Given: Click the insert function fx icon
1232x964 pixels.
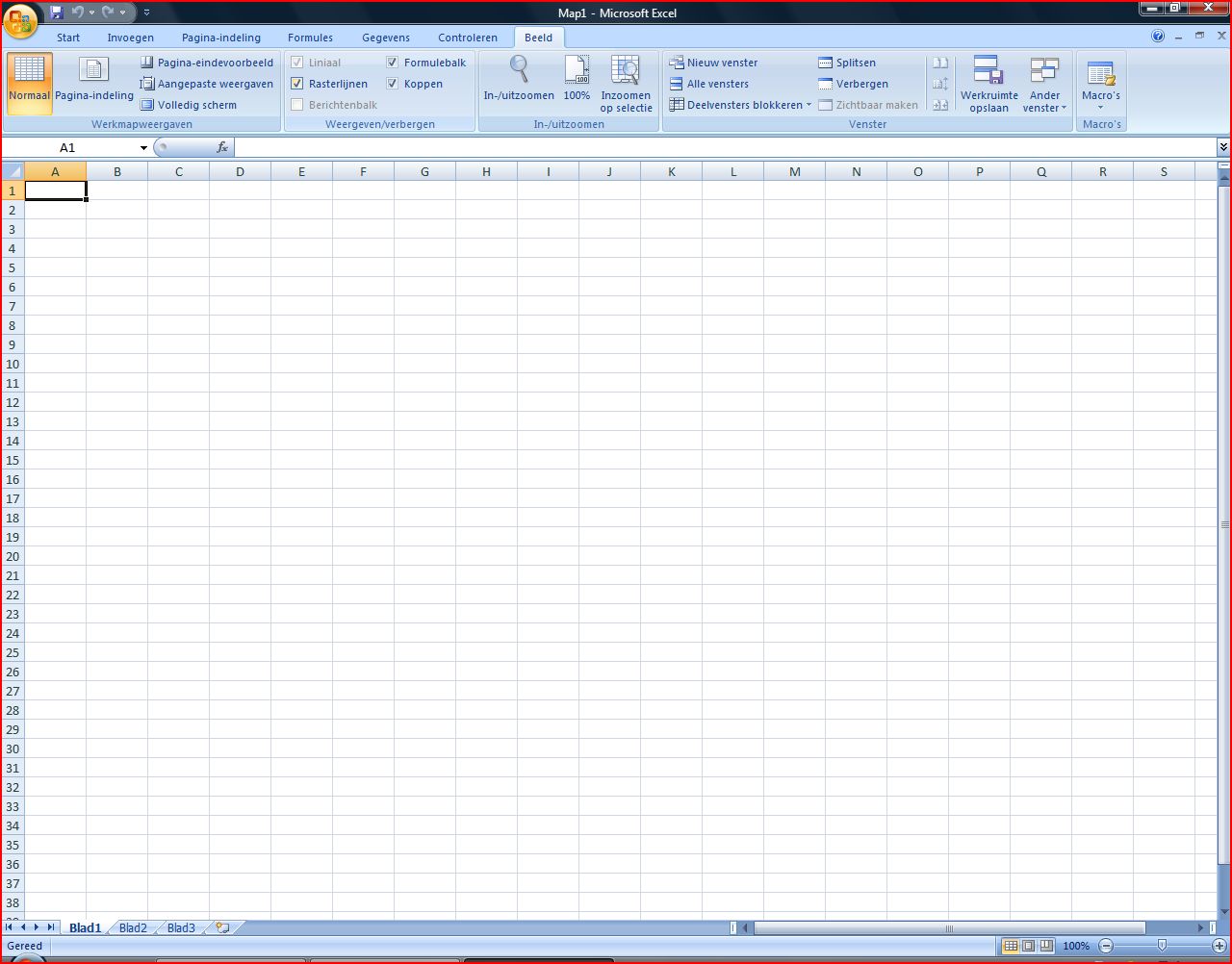Looking at the screenshot, I should 222,147.
